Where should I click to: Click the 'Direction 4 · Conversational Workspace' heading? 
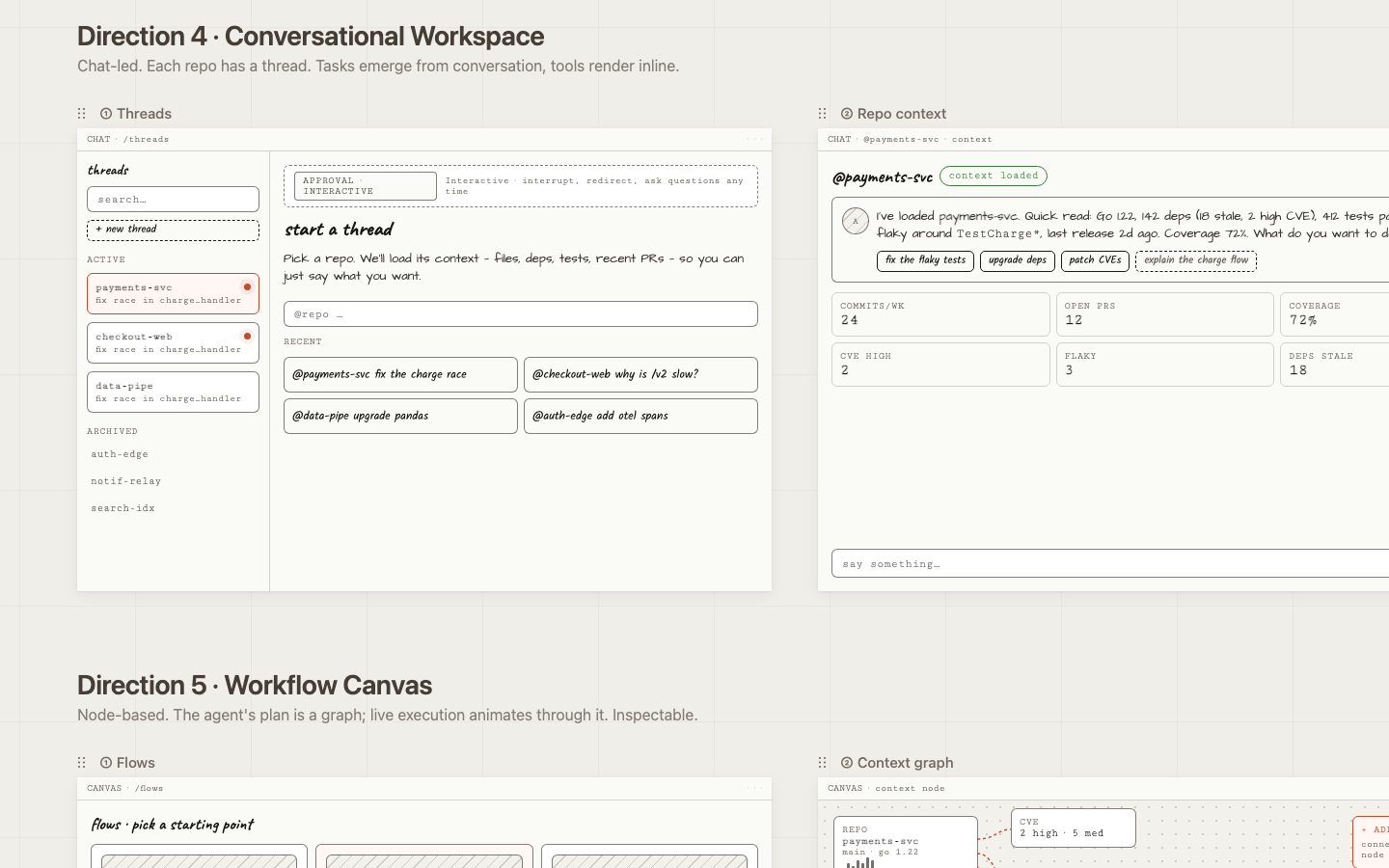click(311, 37)
